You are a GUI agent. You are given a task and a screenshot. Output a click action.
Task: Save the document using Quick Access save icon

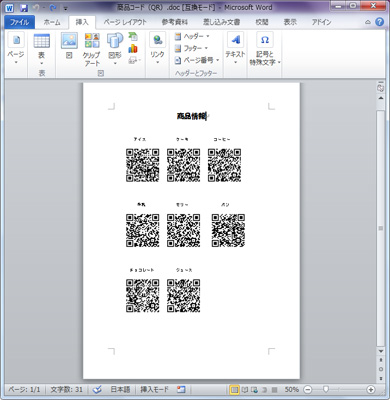pos(24,8)
